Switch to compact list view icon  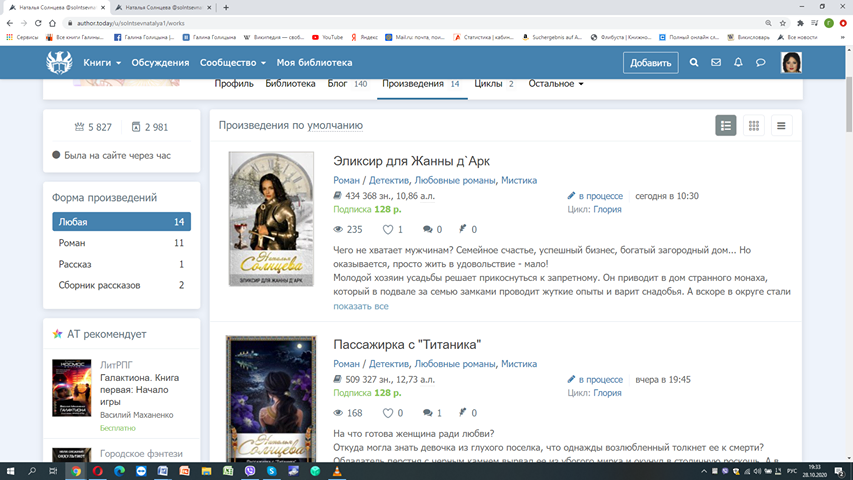(x=781, y=125)
